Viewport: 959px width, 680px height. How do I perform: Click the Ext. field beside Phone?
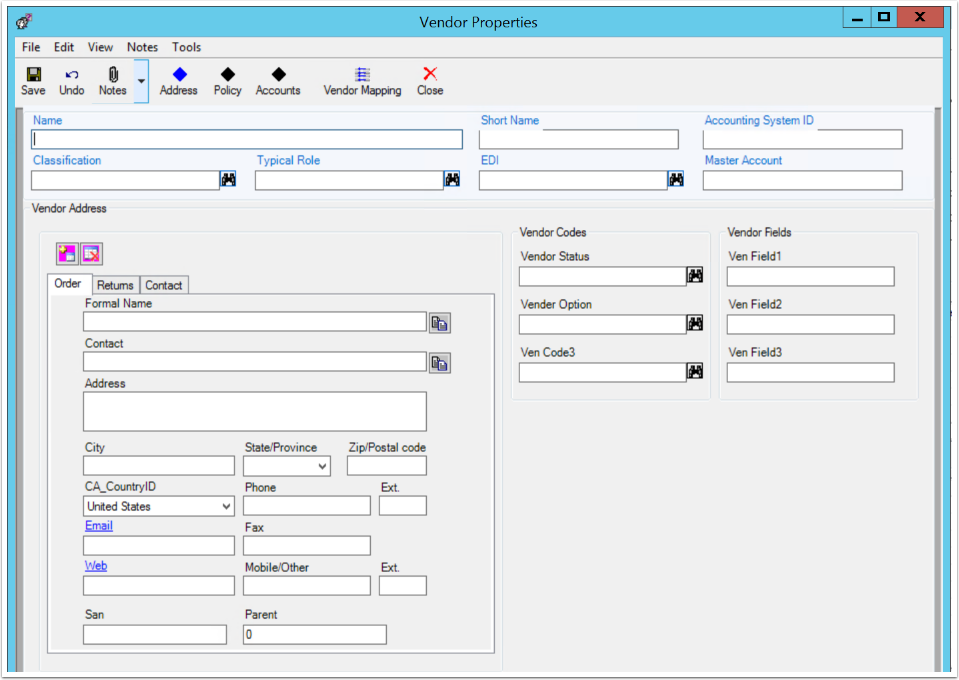pyautogui.click(x=403, y=506)
